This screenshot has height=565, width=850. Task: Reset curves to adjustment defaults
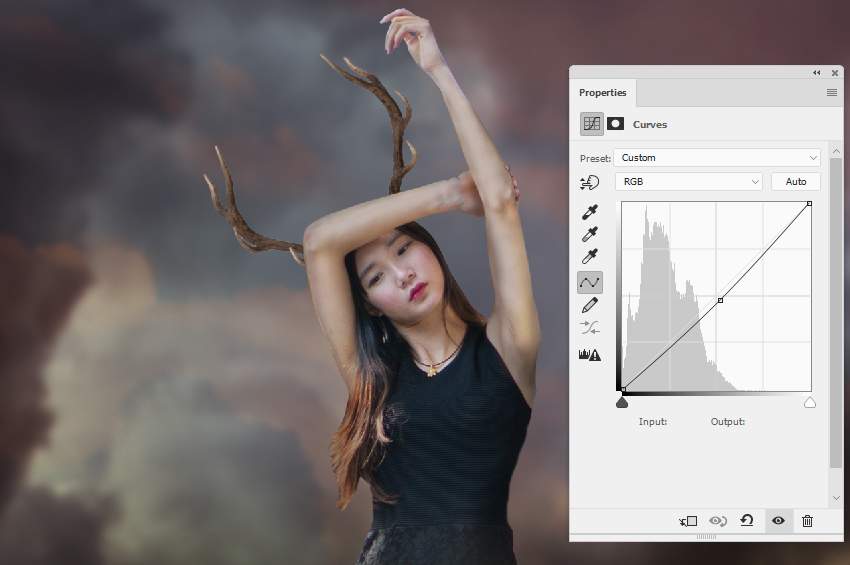pyautogui.click(x=747, y=521)
